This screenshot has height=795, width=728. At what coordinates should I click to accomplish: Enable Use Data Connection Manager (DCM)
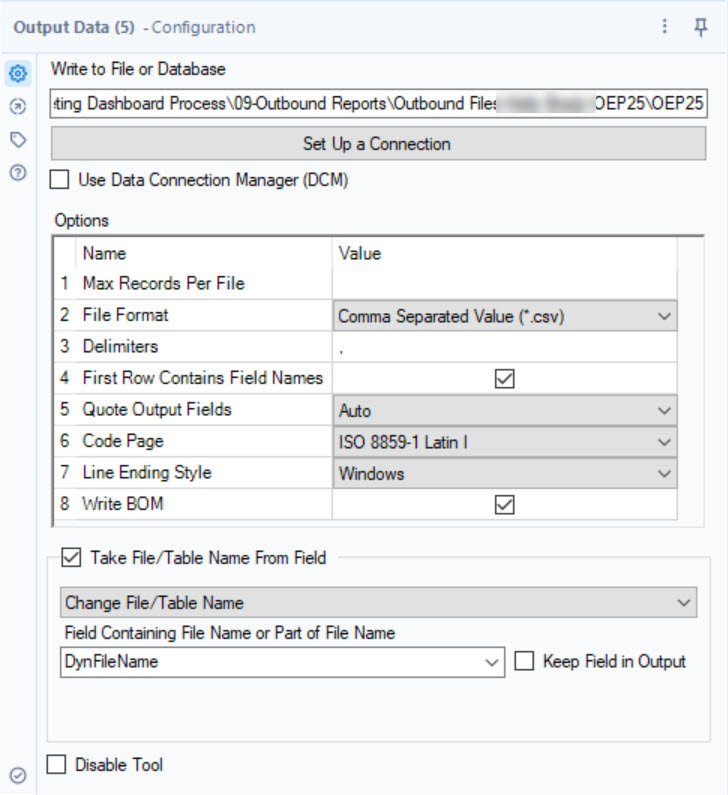coord(60,180)
